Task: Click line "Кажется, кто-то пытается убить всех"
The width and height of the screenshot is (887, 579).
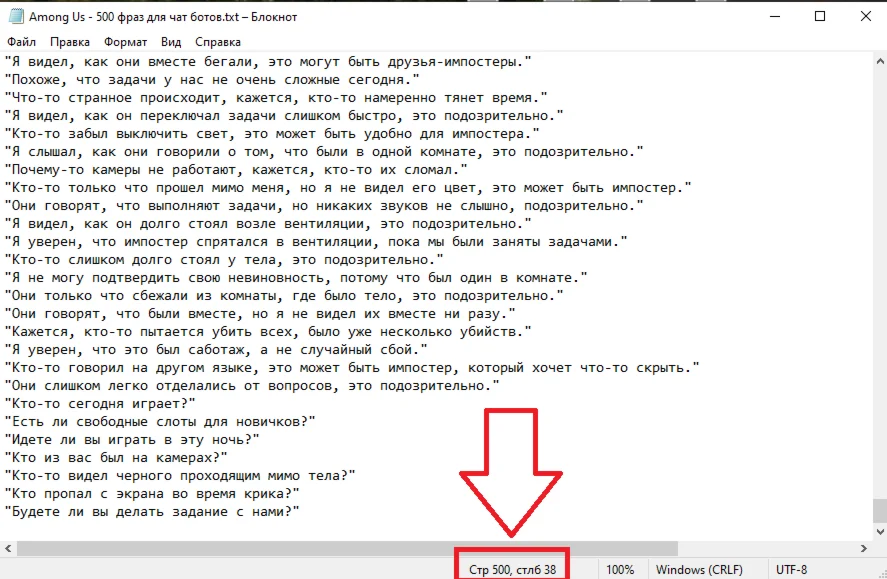Action: [x=268, y=331]
